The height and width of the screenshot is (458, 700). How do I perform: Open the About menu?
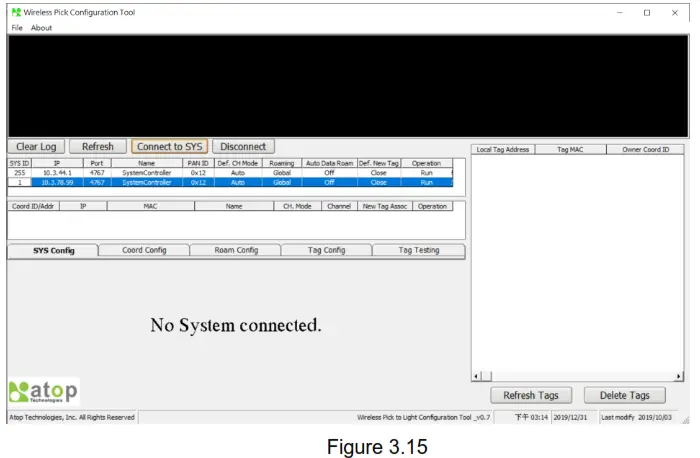pos(42,28)
